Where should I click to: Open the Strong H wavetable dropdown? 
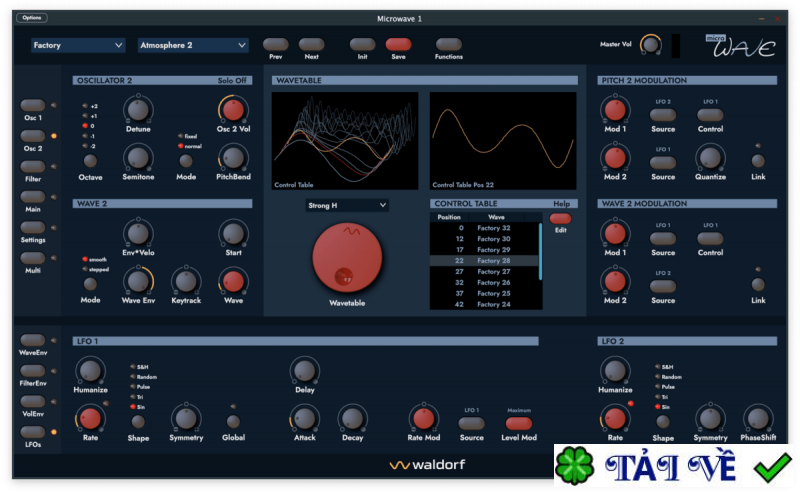[347, 205]
